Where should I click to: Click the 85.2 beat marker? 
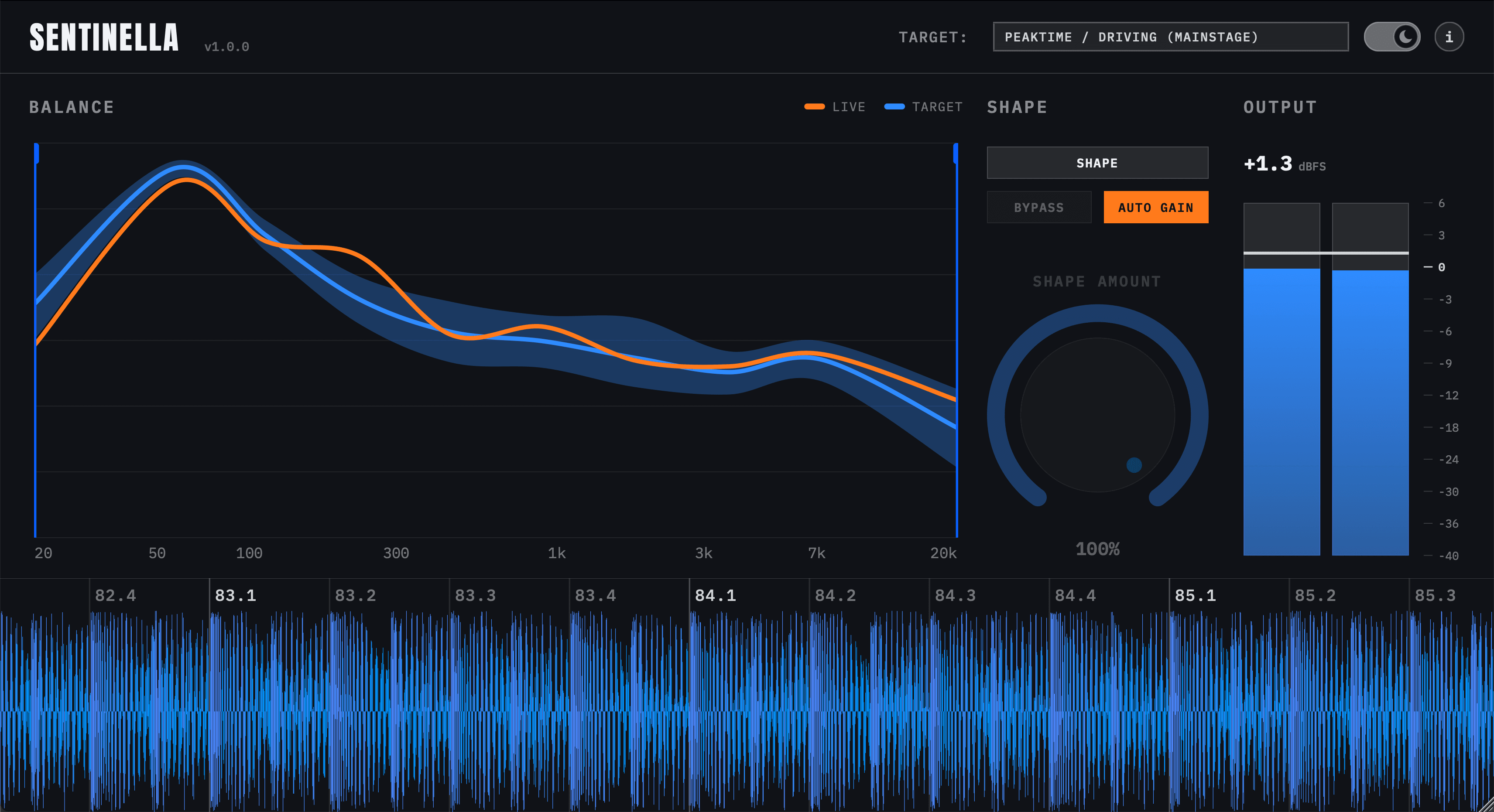point(1316,595)
